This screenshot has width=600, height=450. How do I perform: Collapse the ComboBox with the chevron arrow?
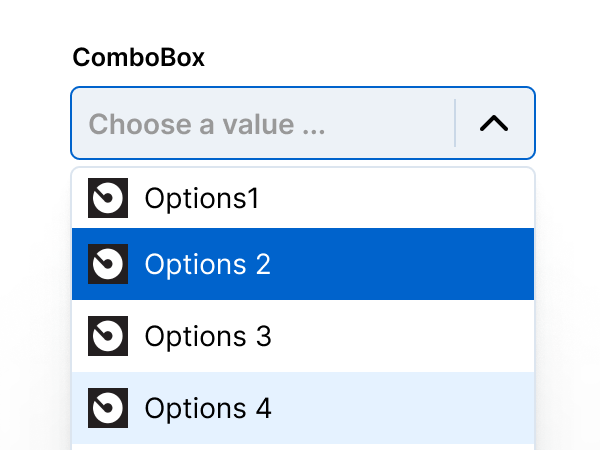(x=494, y=123)
